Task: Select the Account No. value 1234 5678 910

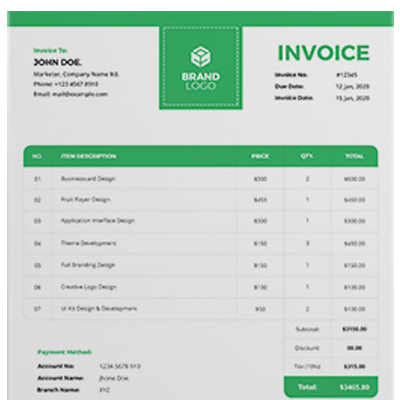Action: (120, 366)
